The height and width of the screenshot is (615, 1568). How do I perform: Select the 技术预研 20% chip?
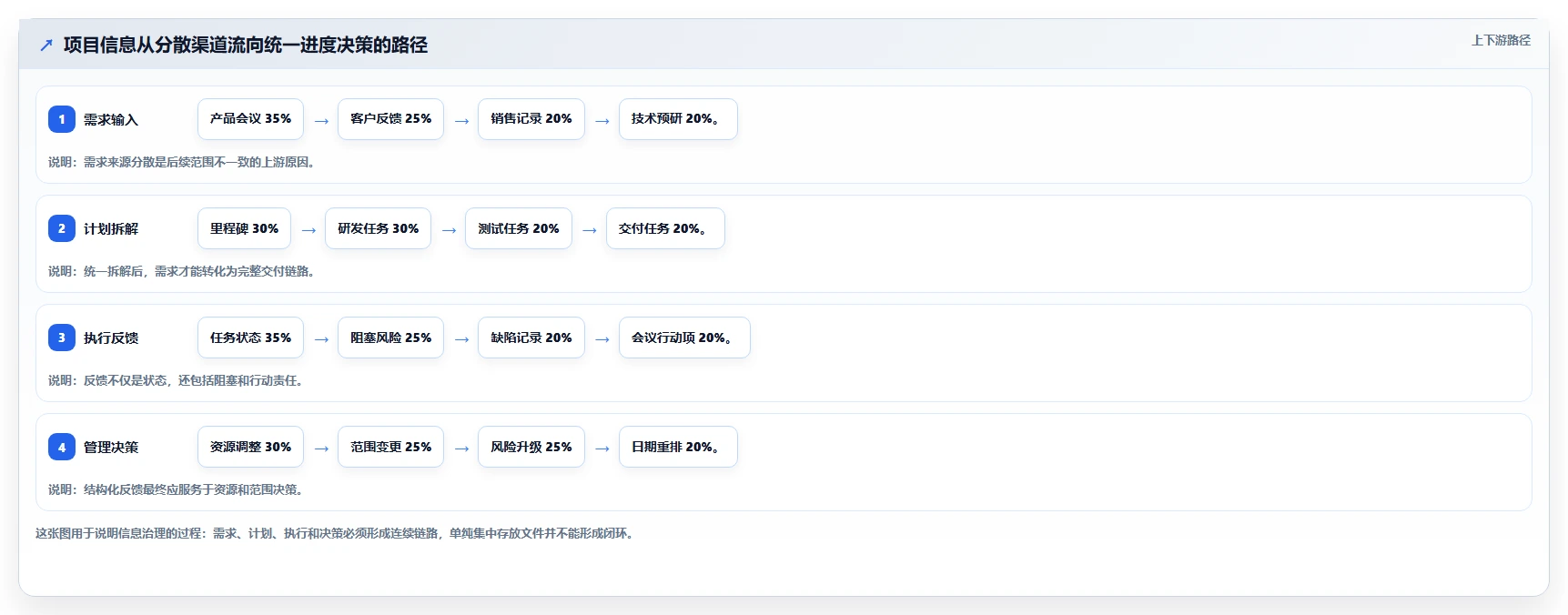click(678, 119)
